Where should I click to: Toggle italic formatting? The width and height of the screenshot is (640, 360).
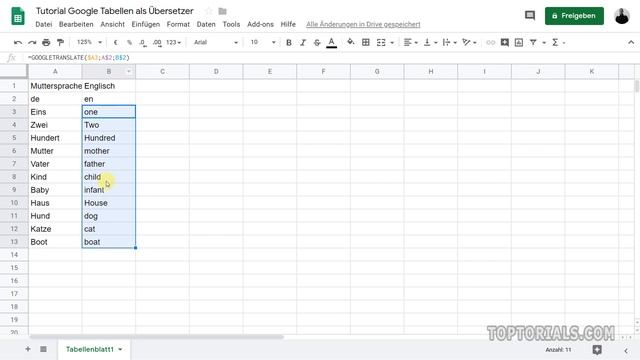tap(302, 42)
